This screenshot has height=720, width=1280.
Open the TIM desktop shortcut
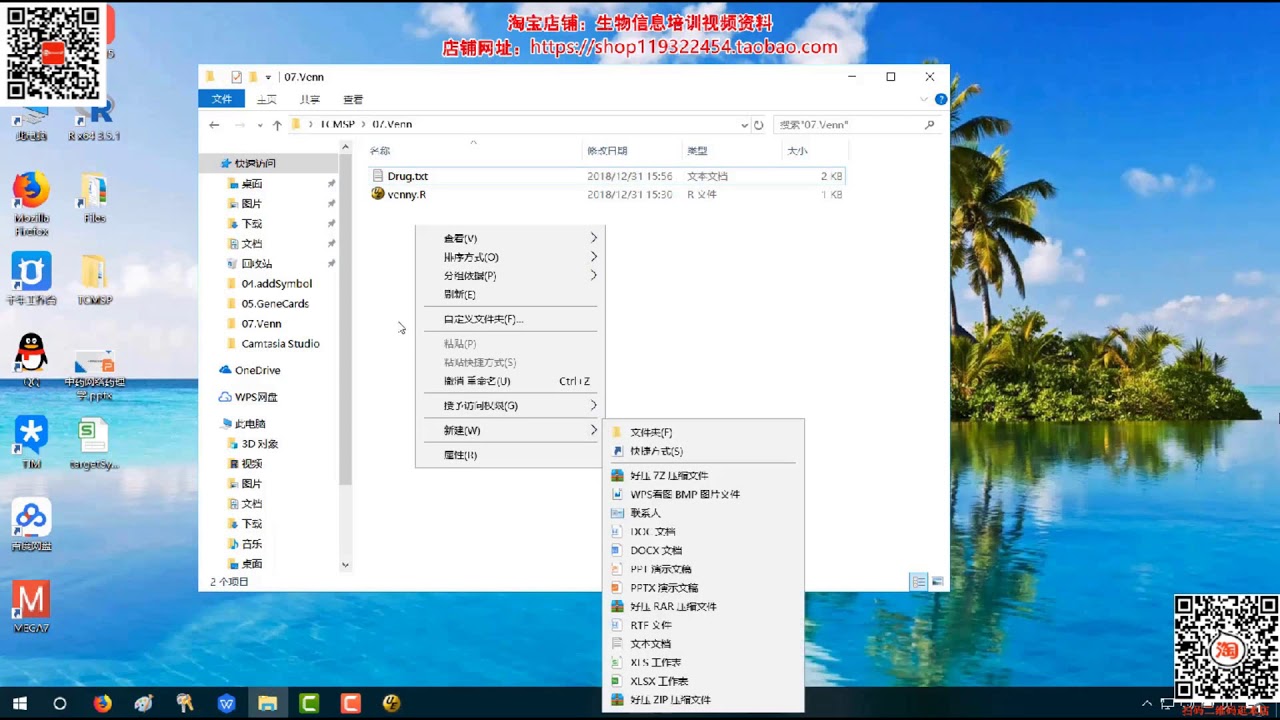[x=31, y=443]
